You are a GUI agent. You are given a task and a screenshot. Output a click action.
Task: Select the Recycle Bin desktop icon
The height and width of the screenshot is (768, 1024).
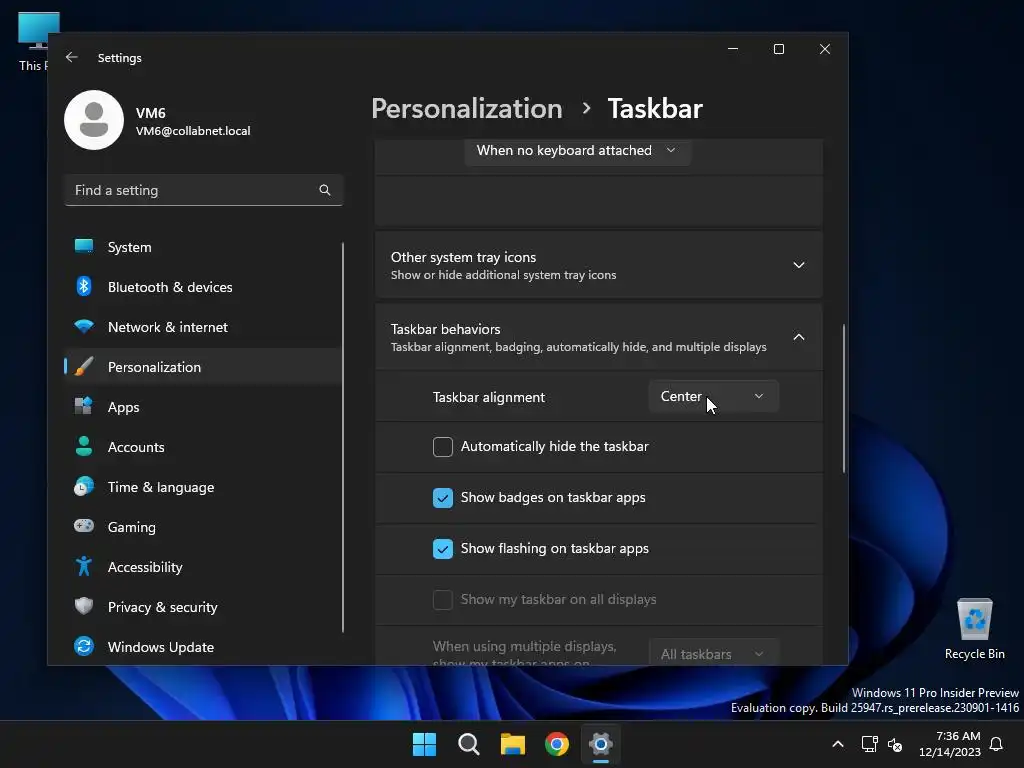[x=974, y=628]
